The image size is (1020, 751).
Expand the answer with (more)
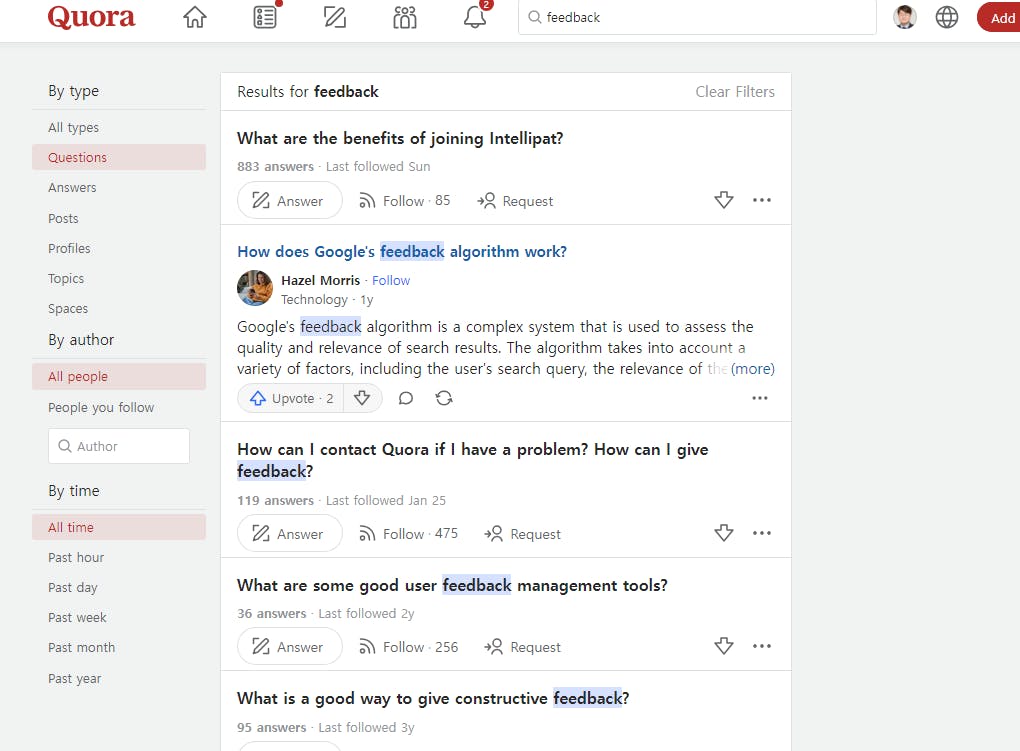753,369
